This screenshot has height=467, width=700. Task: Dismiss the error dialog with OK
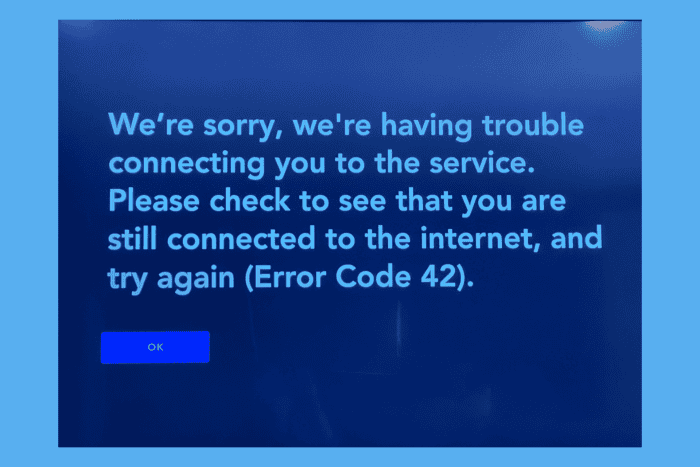(155, 347)
